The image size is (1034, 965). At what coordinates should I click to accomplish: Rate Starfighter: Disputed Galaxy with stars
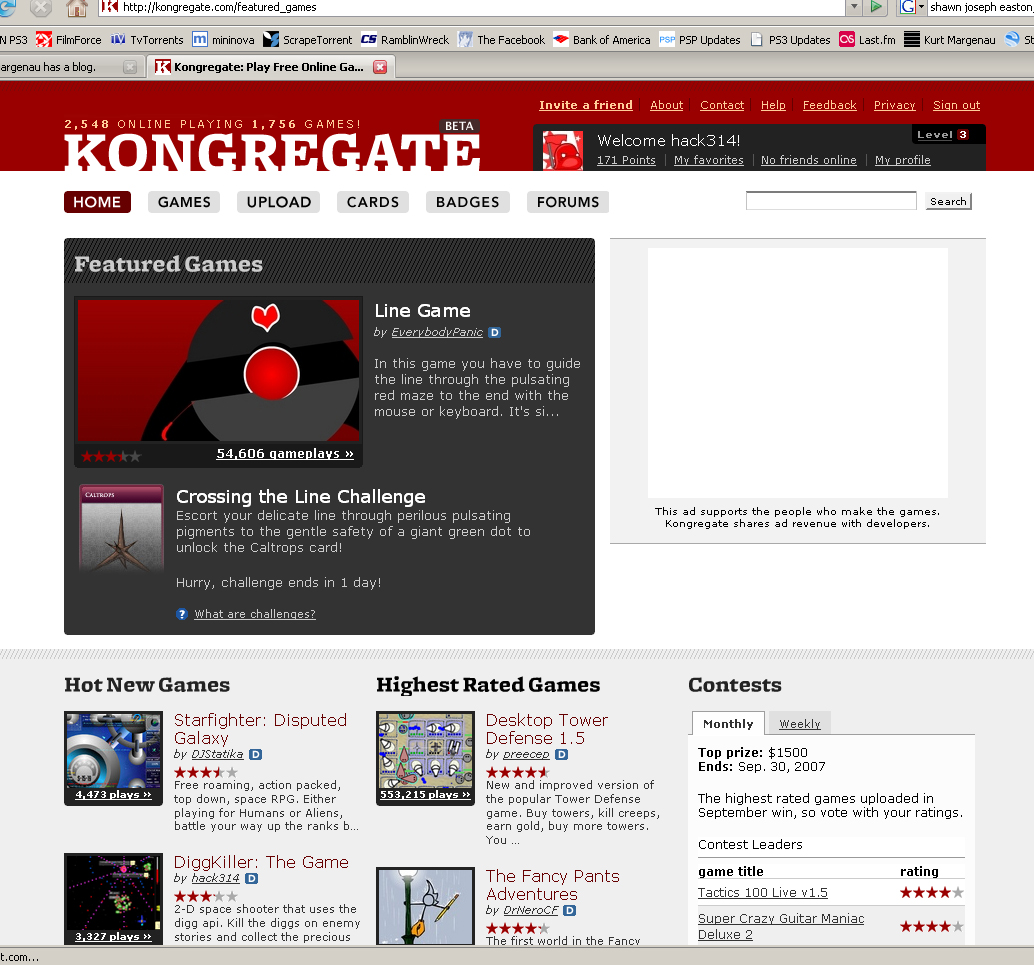206,772
